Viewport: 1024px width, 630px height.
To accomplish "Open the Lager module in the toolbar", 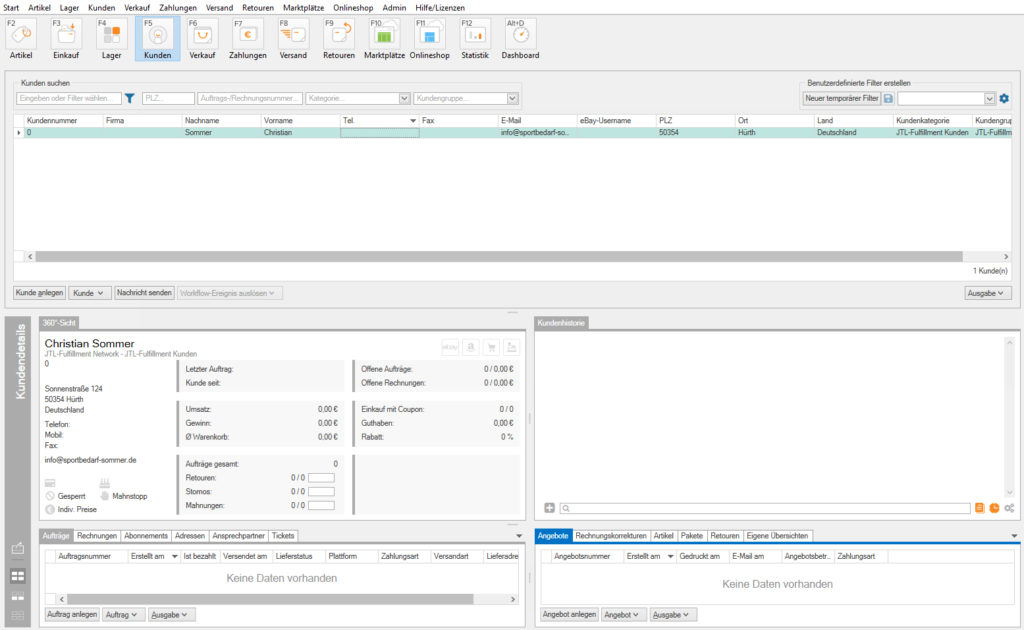I will coord(111,38).
